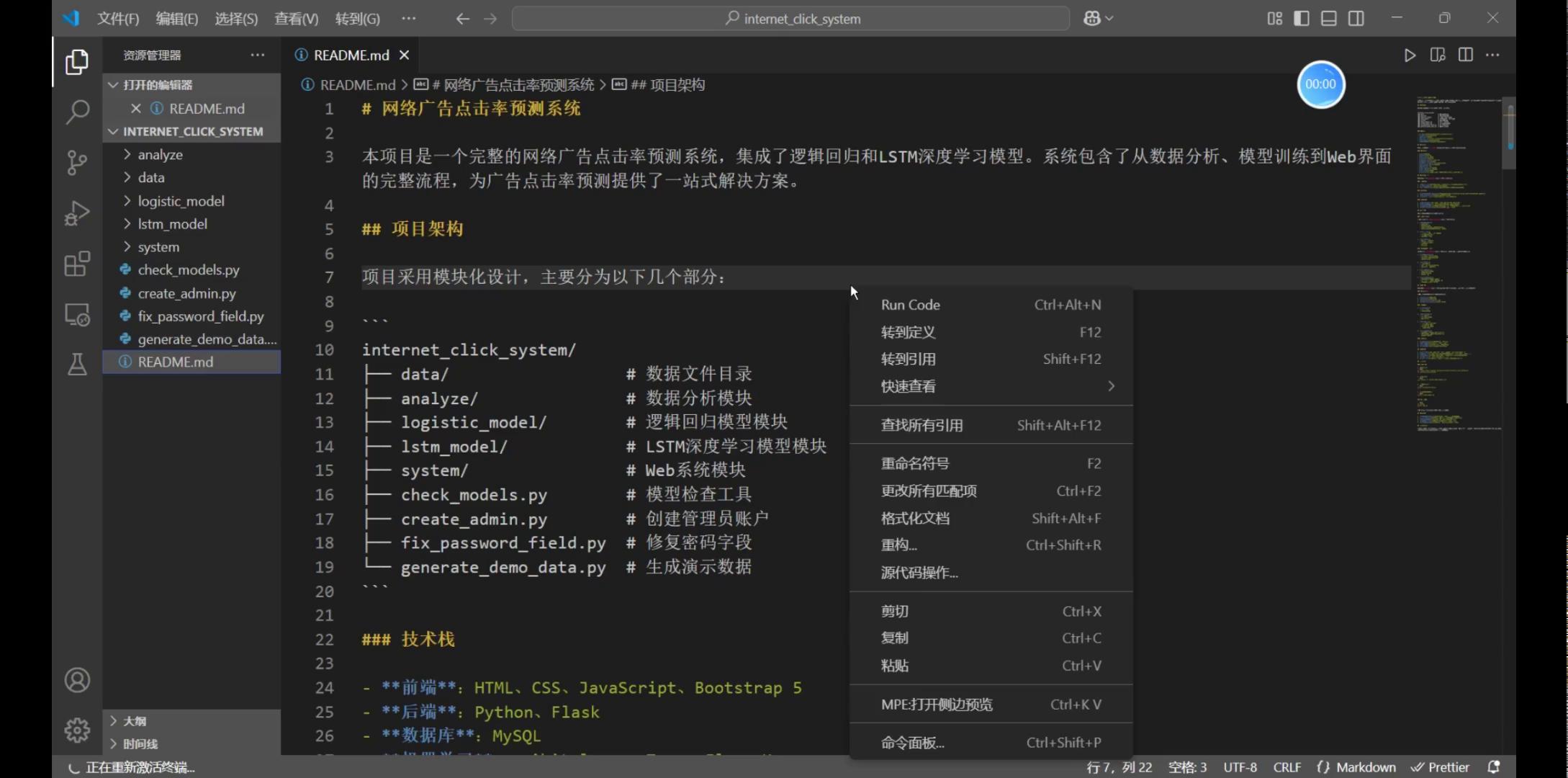Open check_models.py in file tree
The height and width of the screenshot is (778, 1568).
192,270
